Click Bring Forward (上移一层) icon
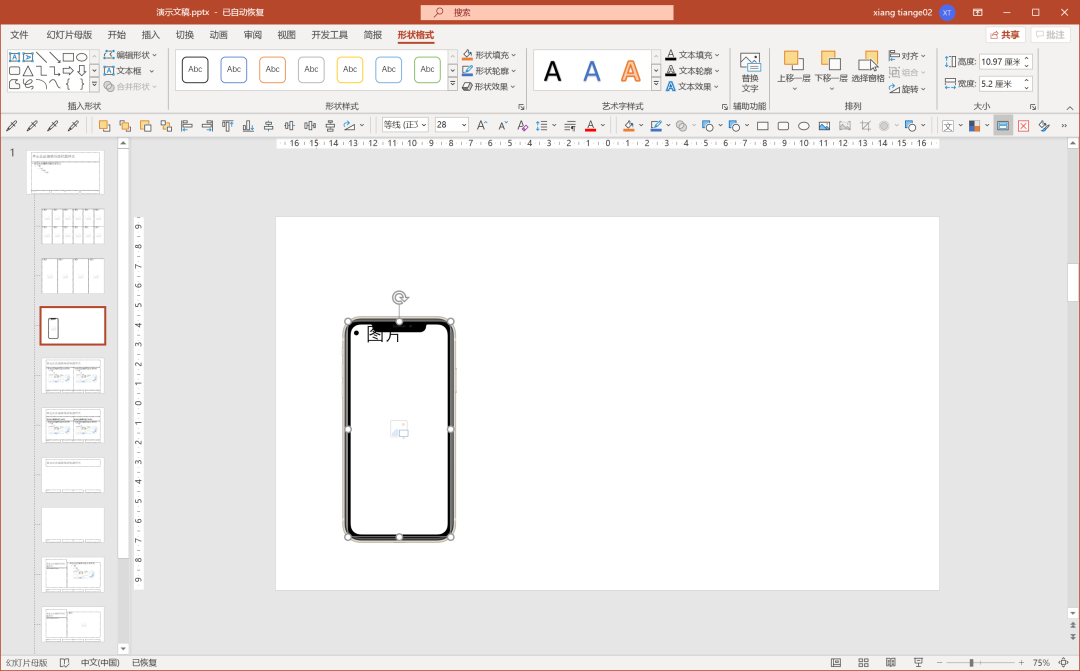This screenshot has width=1080, height=671. tap(793, 62)
